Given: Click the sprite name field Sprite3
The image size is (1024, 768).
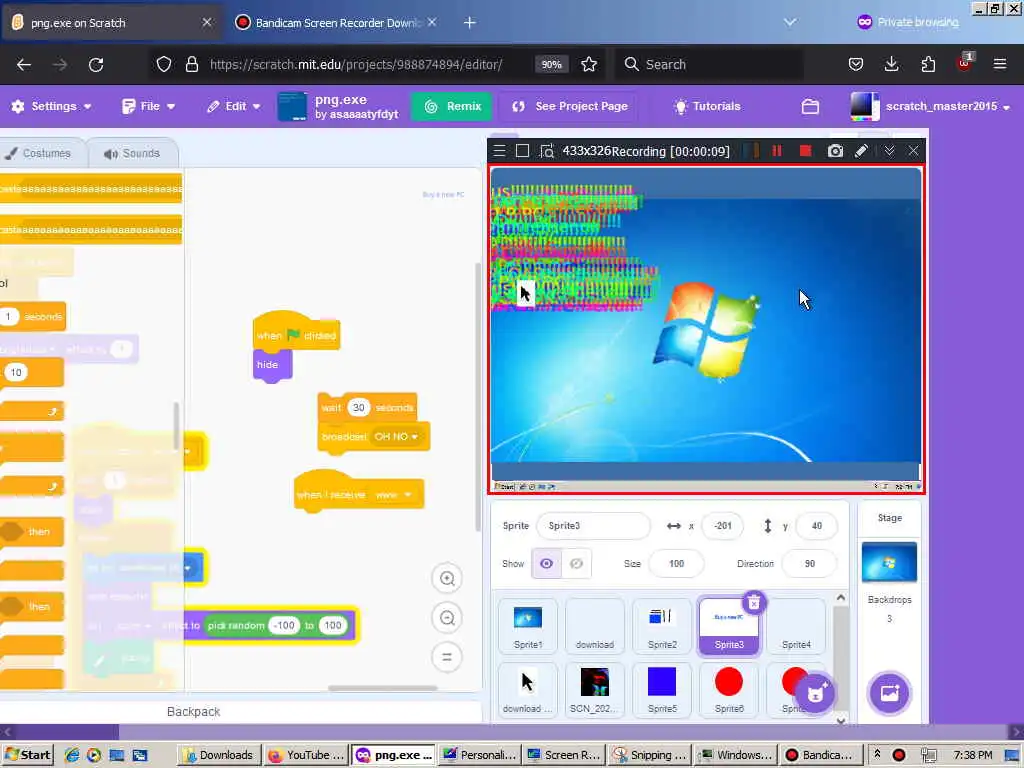Looking at the screenshot, I should [593, 526].
